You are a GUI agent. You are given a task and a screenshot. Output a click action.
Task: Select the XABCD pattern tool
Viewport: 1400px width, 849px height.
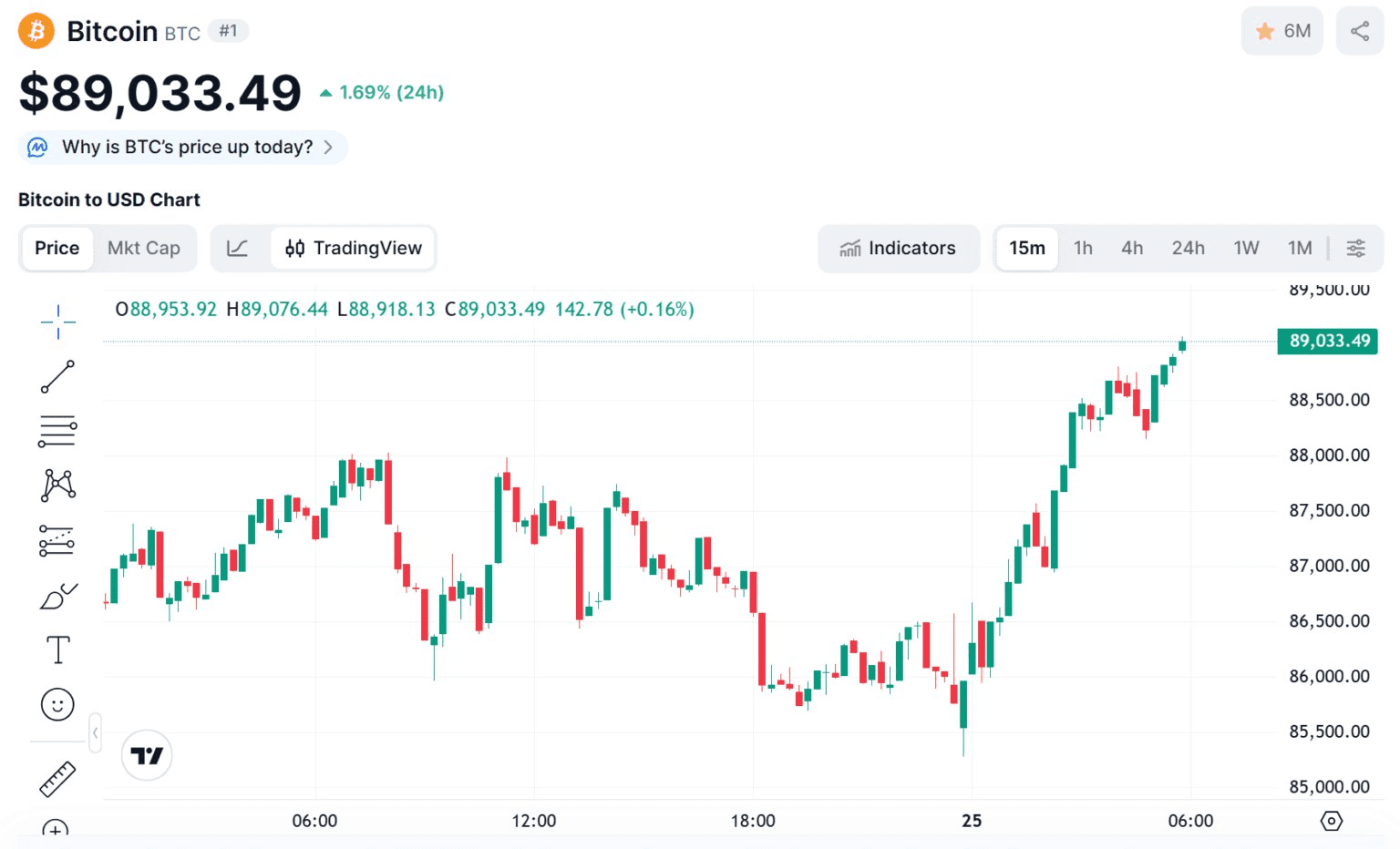[57, 486]
